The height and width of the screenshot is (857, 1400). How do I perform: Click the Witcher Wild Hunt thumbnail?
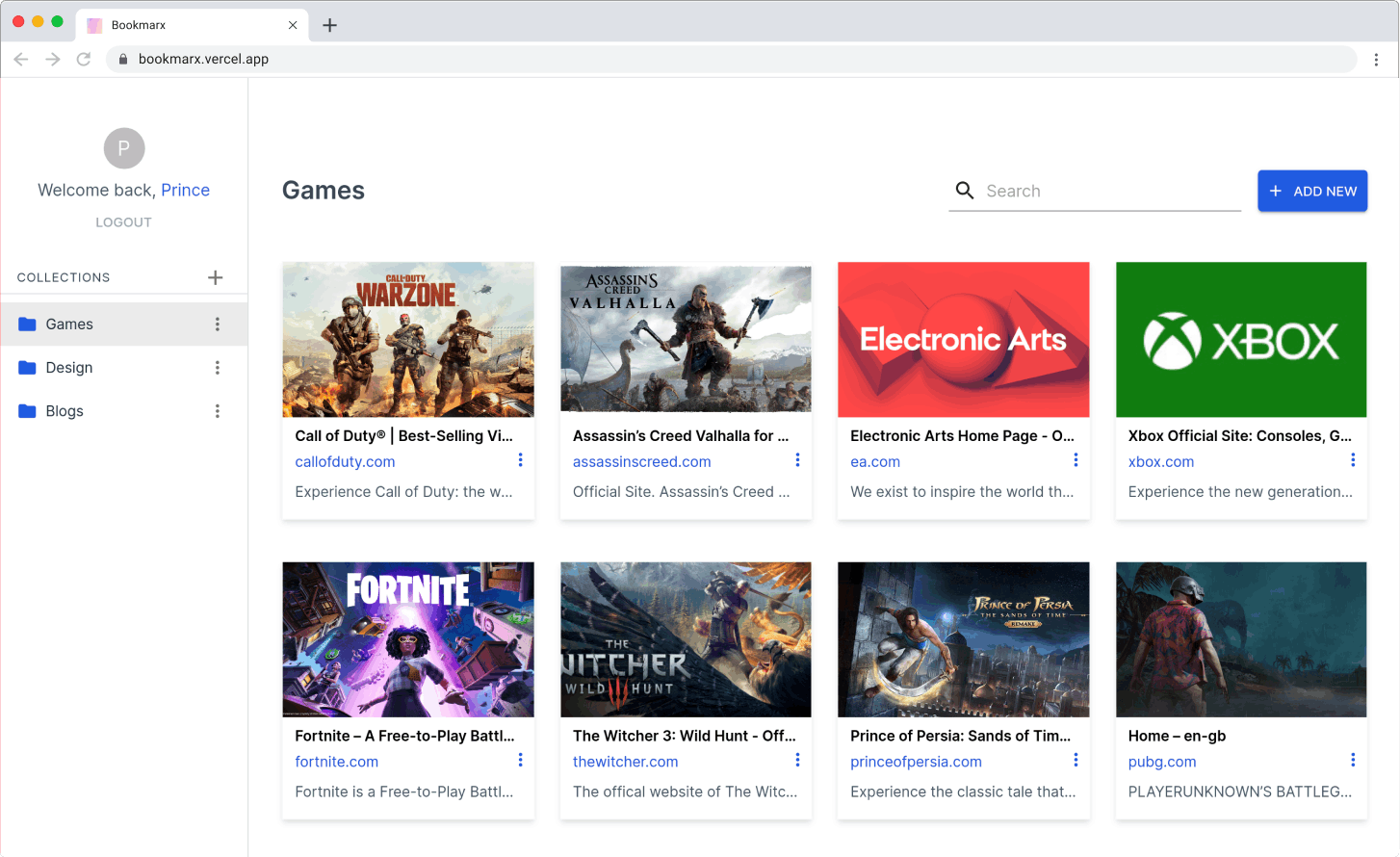click(686, 639)
